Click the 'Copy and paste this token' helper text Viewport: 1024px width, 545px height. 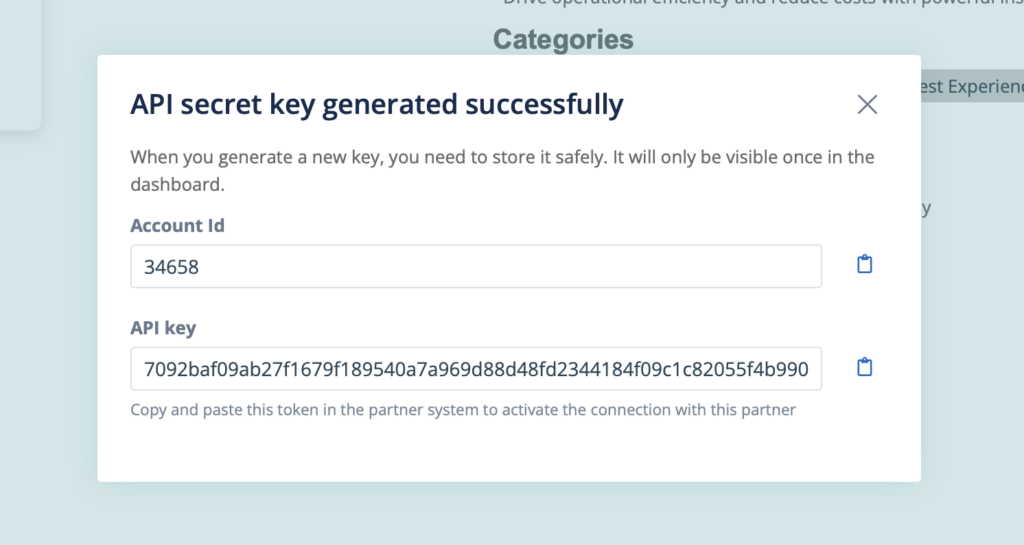point(463,410)
